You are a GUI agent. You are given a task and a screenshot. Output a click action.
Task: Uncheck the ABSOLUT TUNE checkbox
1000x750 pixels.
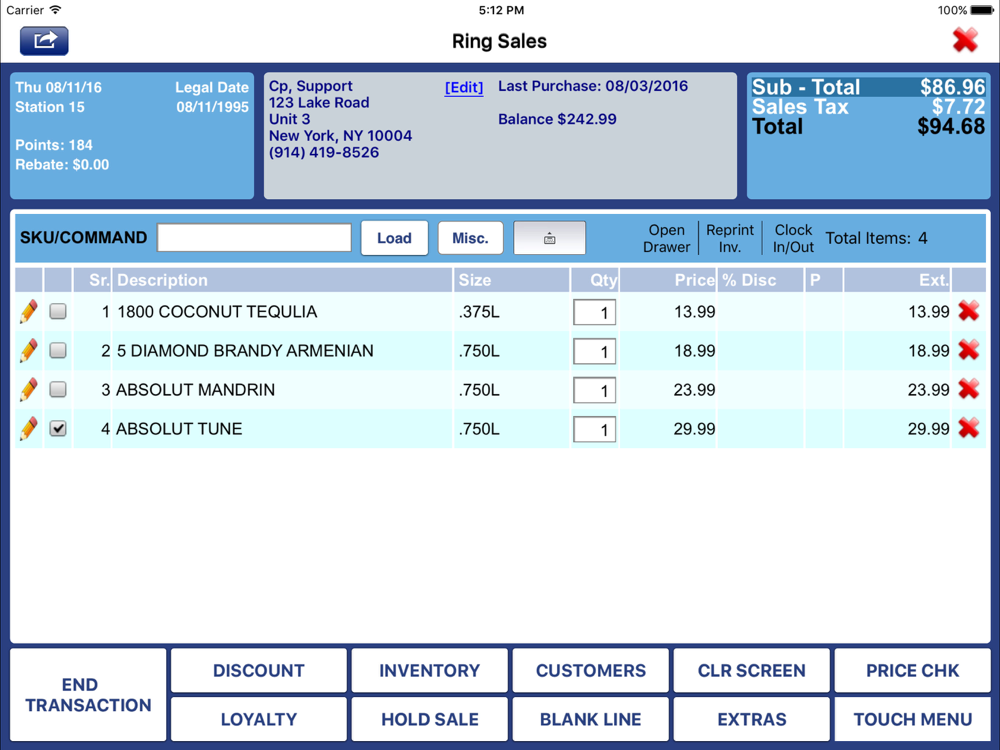tap(58, 428)
